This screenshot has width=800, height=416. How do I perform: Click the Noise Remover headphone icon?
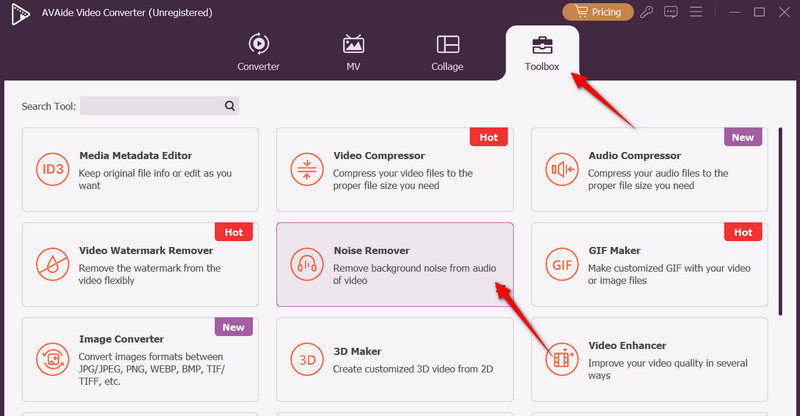[305, 264]
